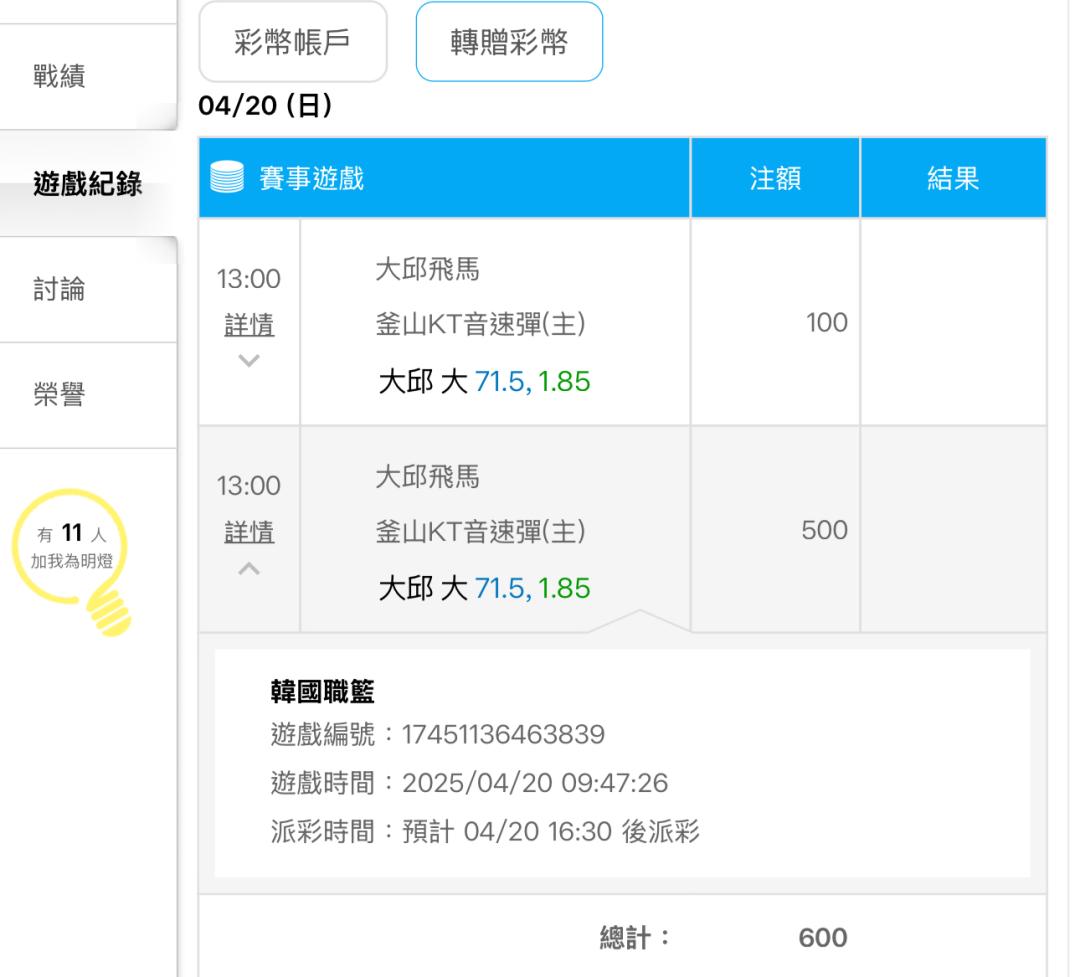Select 遊戲紀錄 in the sidebar
Screen dimensions: 1080x977
click(87, 183)
